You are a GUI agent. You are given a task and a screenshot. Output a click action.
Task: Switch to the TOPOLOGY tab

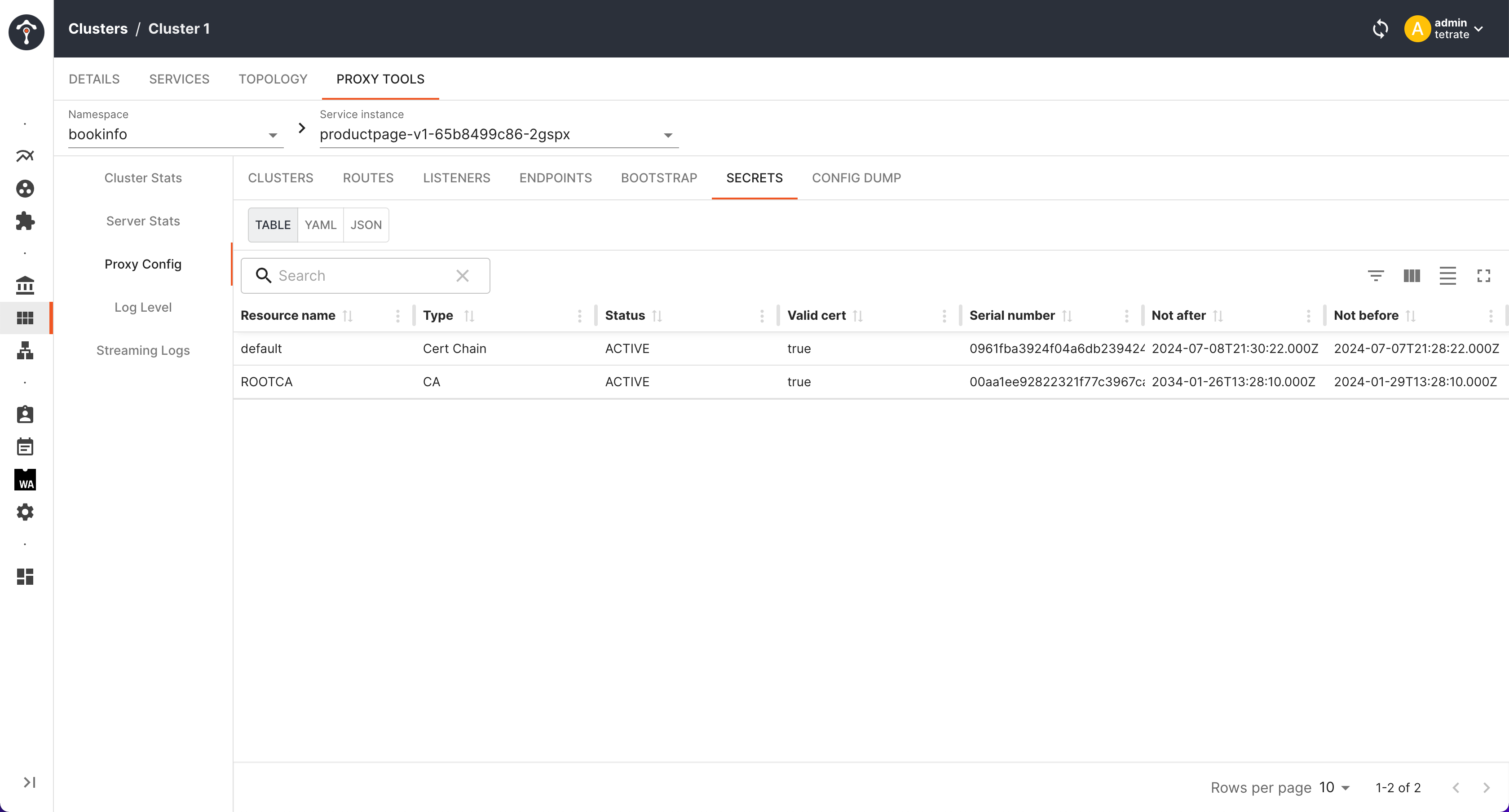(x=273, y=79)
